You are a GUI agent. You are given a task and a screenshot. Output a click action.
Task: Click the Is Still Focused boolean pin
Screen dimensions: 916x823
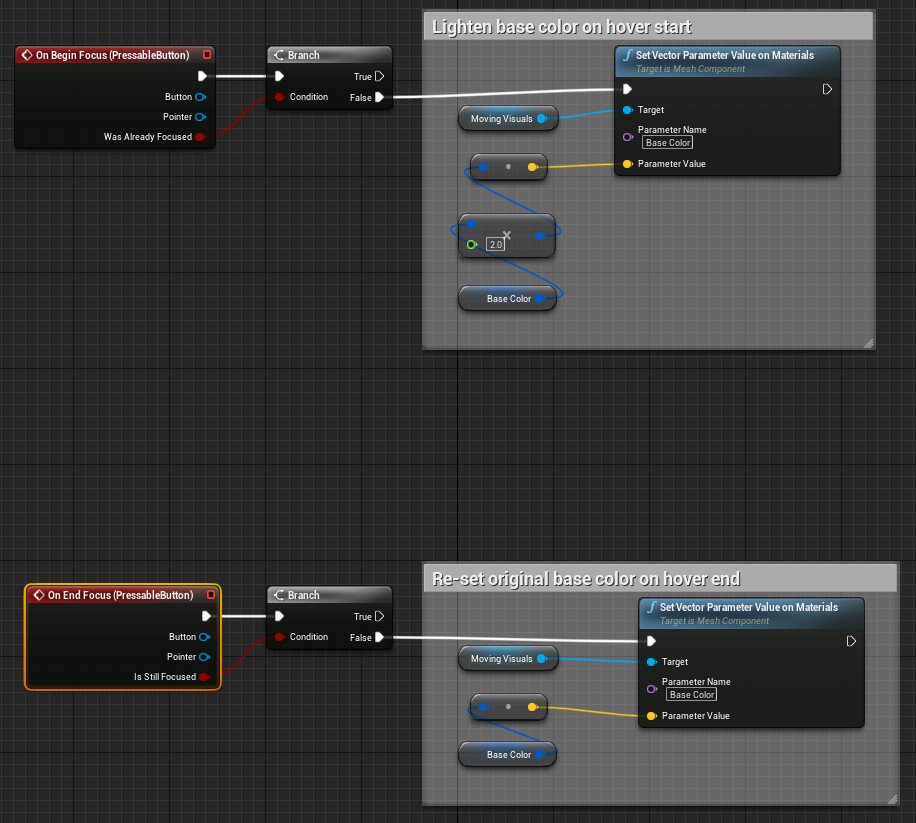(x=204, y=677)
